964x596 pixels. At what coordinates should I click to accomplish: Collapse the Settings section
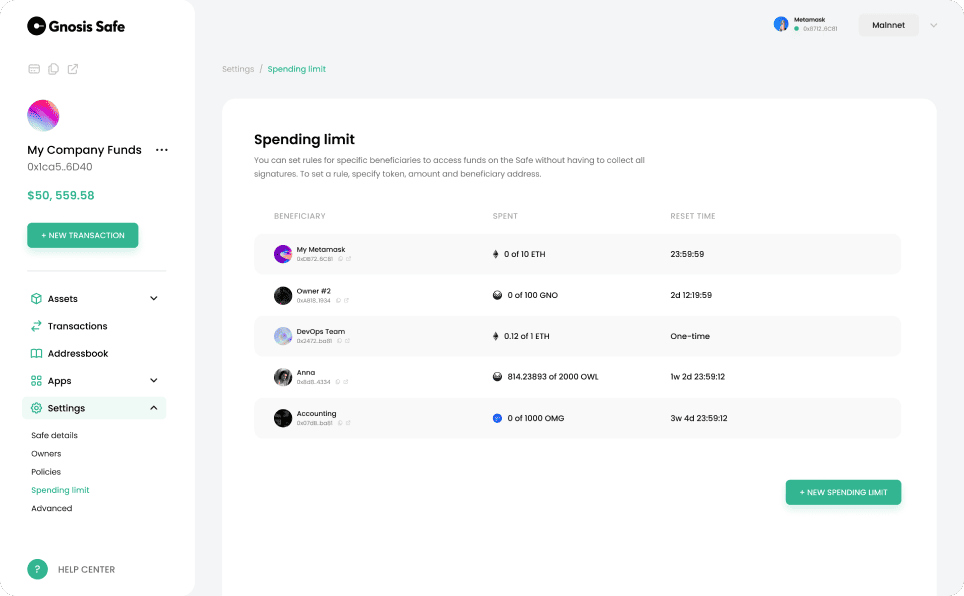153,407
